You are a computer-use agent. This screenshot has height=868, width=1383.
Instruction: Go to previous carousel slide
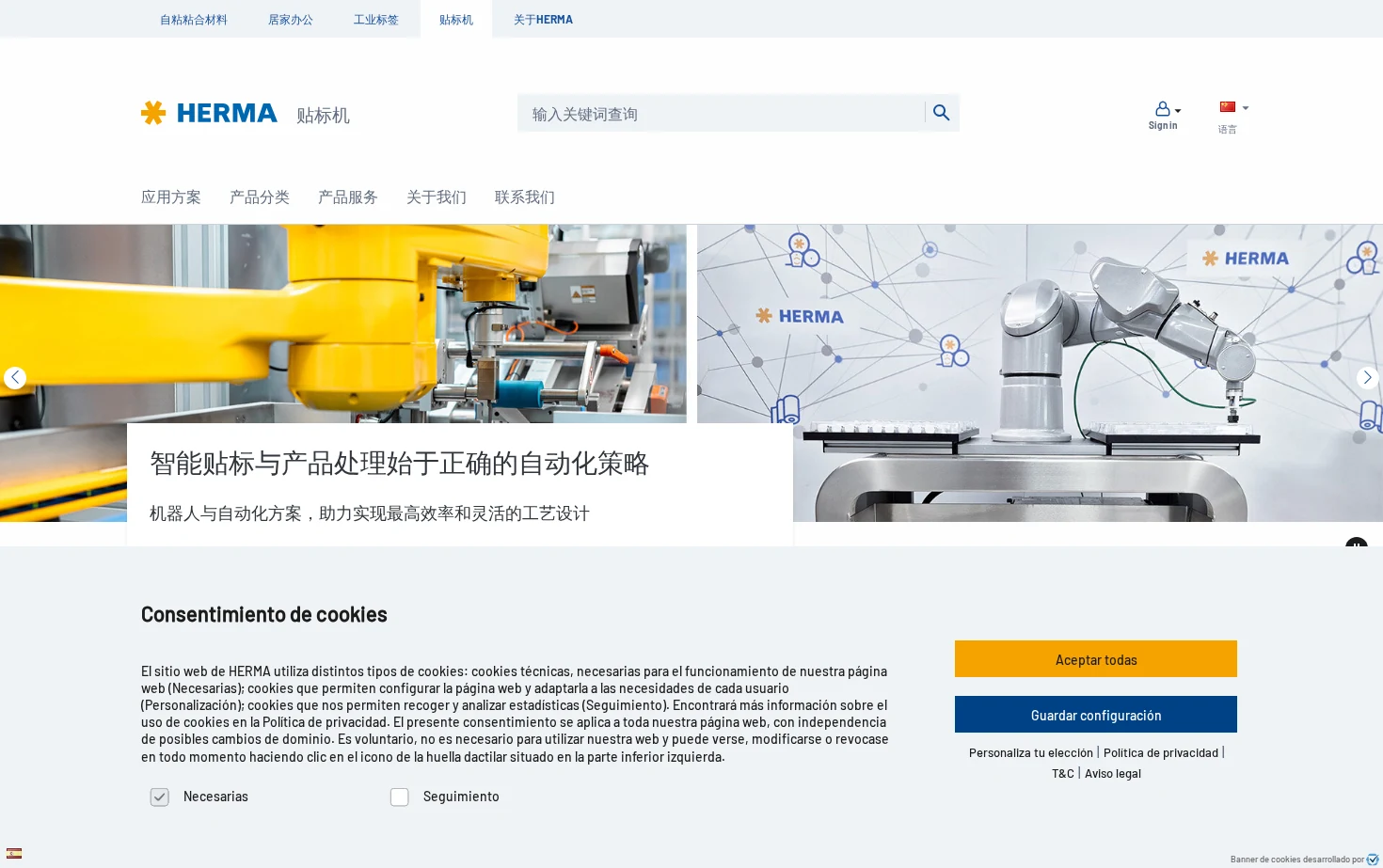click(15, 378)
